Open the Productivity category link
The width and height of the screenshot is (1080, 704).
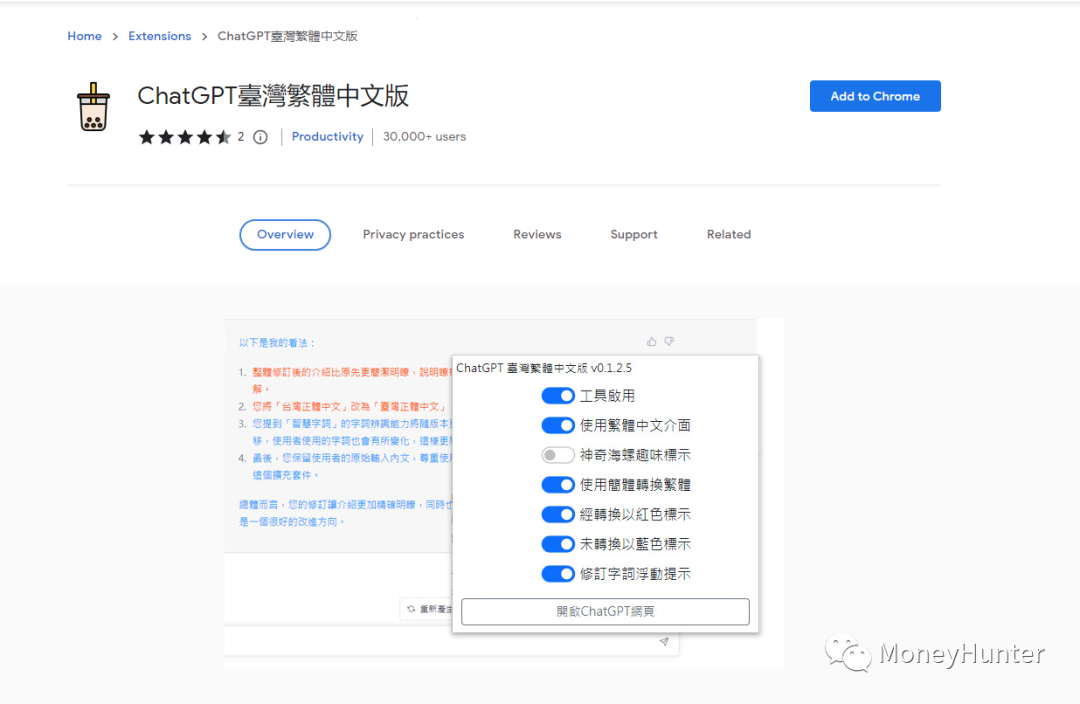pos(327,136)
